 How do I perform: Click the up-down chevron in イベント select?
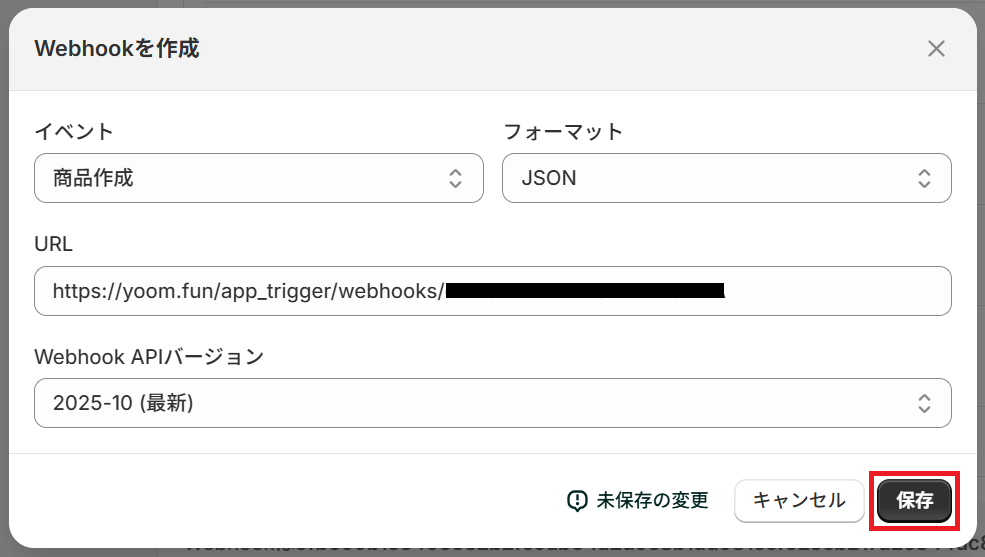point(455,179)
